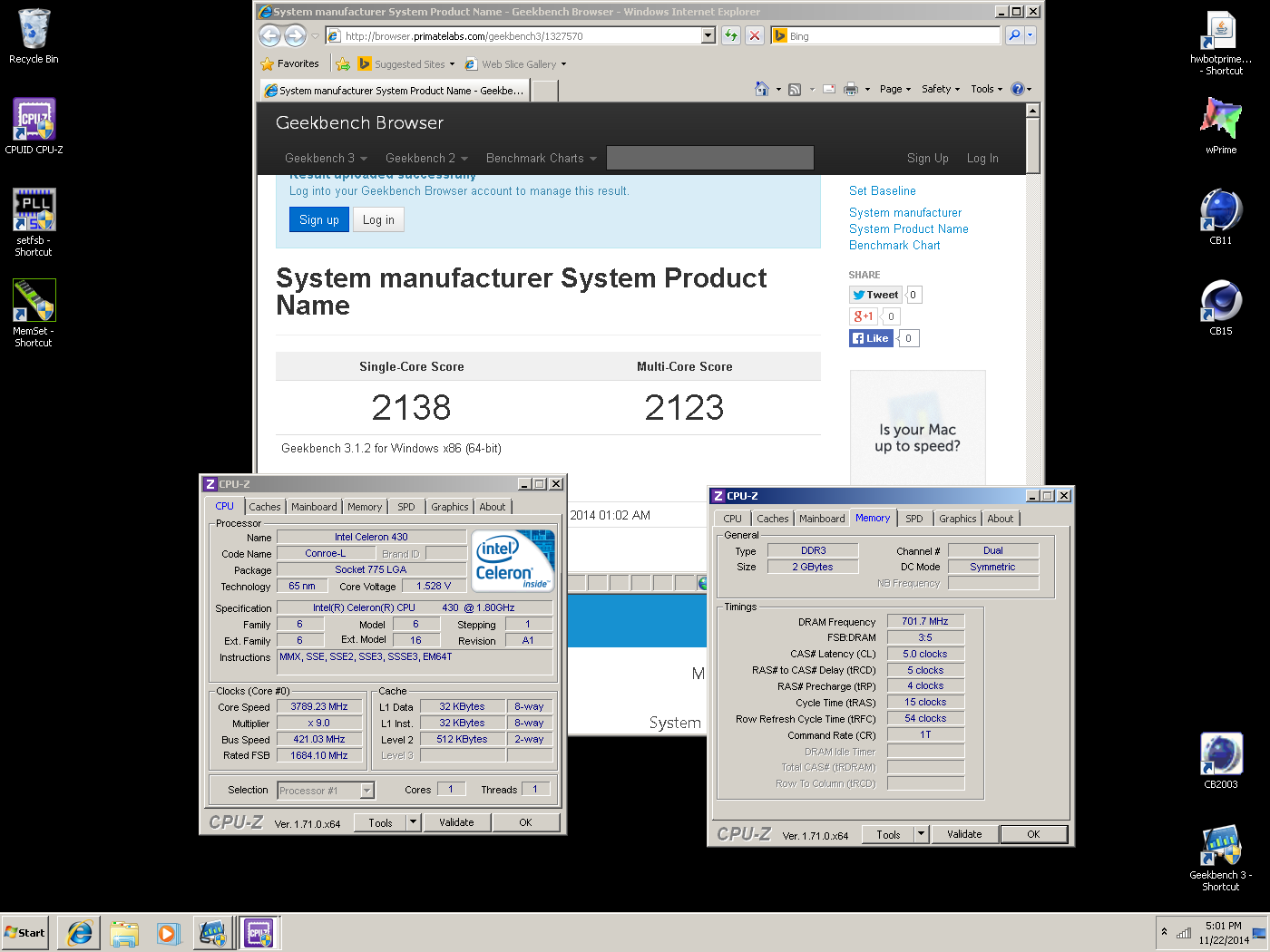Click the Windows Media Player taskbar icon

169,932
